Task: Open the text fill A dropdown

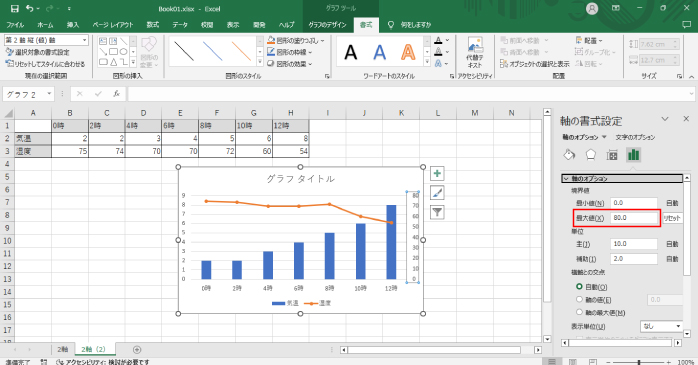Action: coord(447,41)
